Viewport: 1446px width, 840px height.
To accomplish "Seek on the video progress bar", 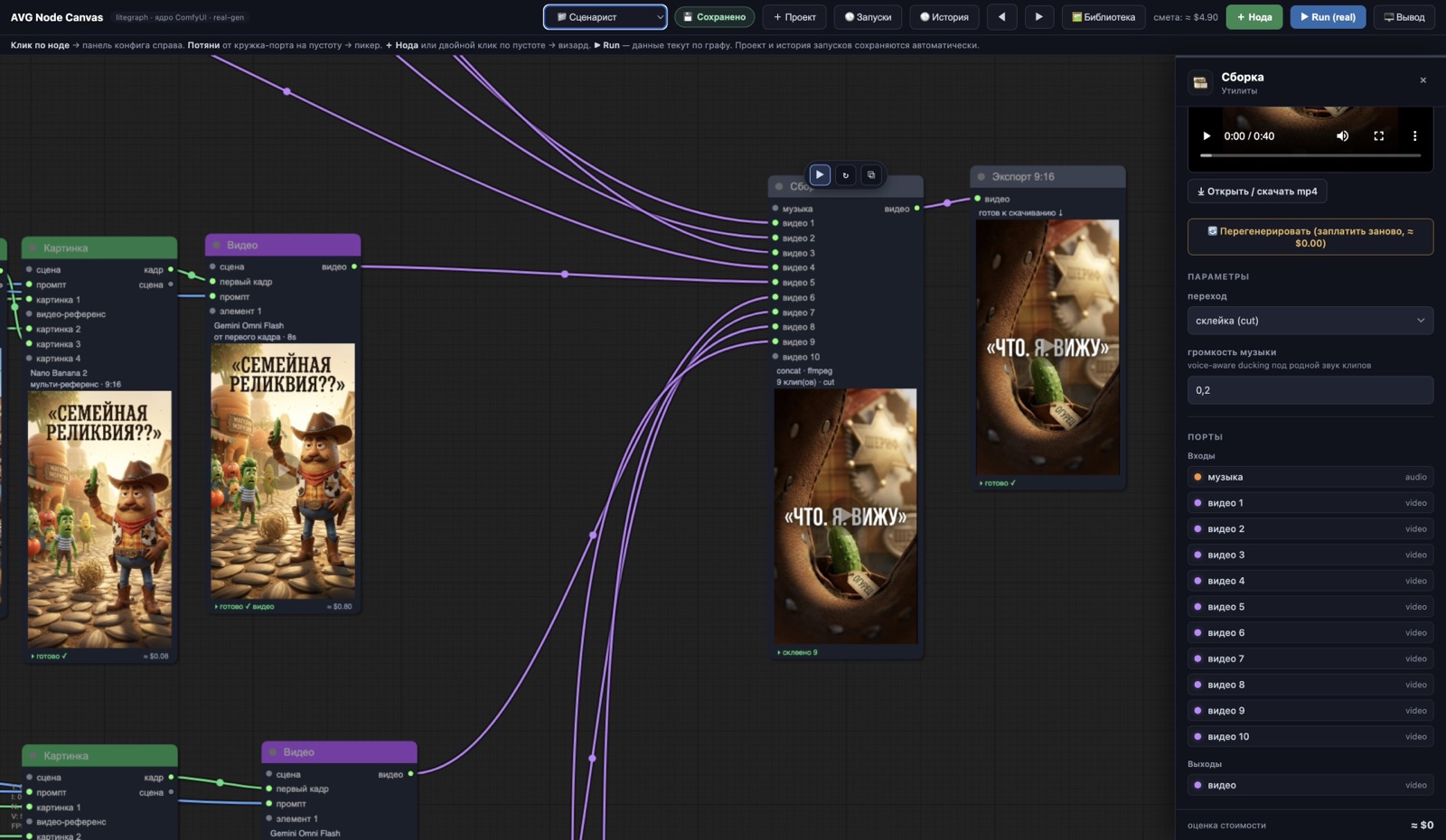I will pyautogui.click(x=1310, y=155).
